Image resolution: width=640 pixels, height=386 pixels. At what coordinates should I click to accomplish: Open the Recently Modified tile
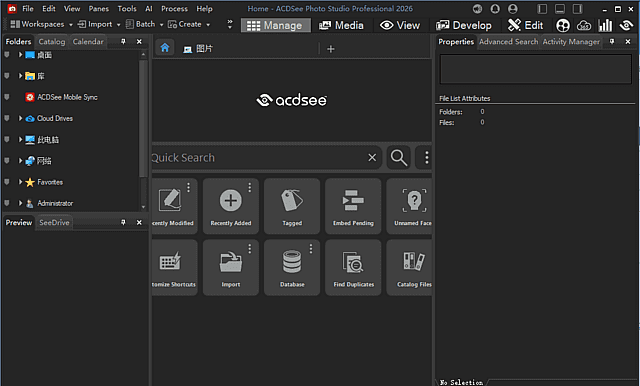point(175,206)
